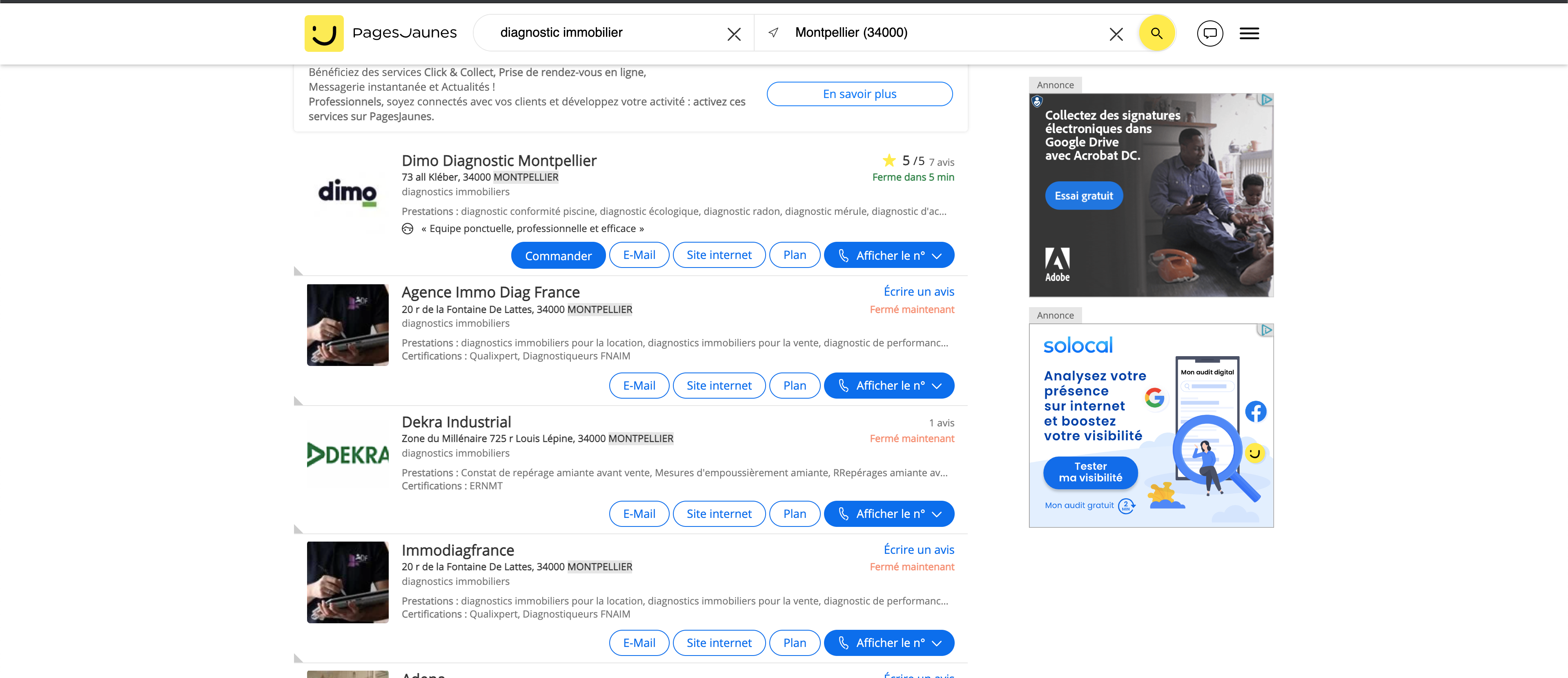This screenshot has height=678, width=1568.
Task: Click AdChoices icon on Adobe ad
Action: (1266, 100)
